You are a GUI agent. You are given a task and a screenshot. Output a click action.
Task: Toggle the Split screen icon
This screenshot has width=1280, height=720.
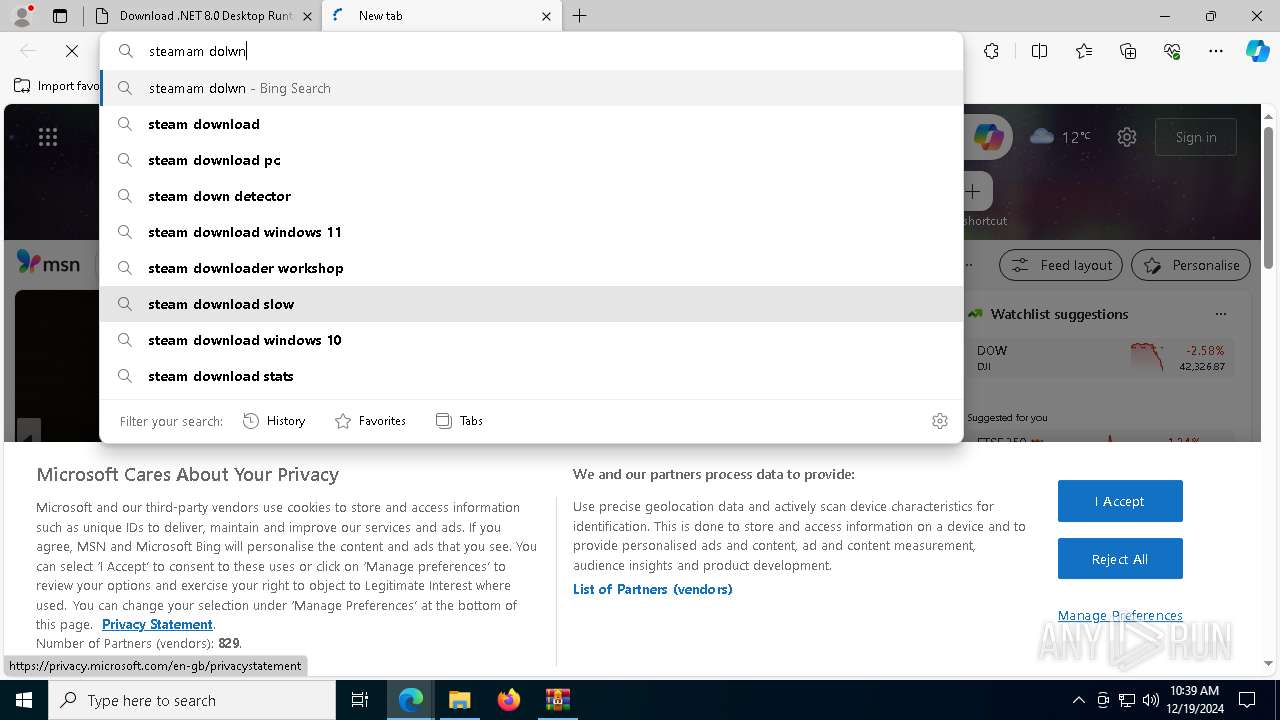point(1039,51)
